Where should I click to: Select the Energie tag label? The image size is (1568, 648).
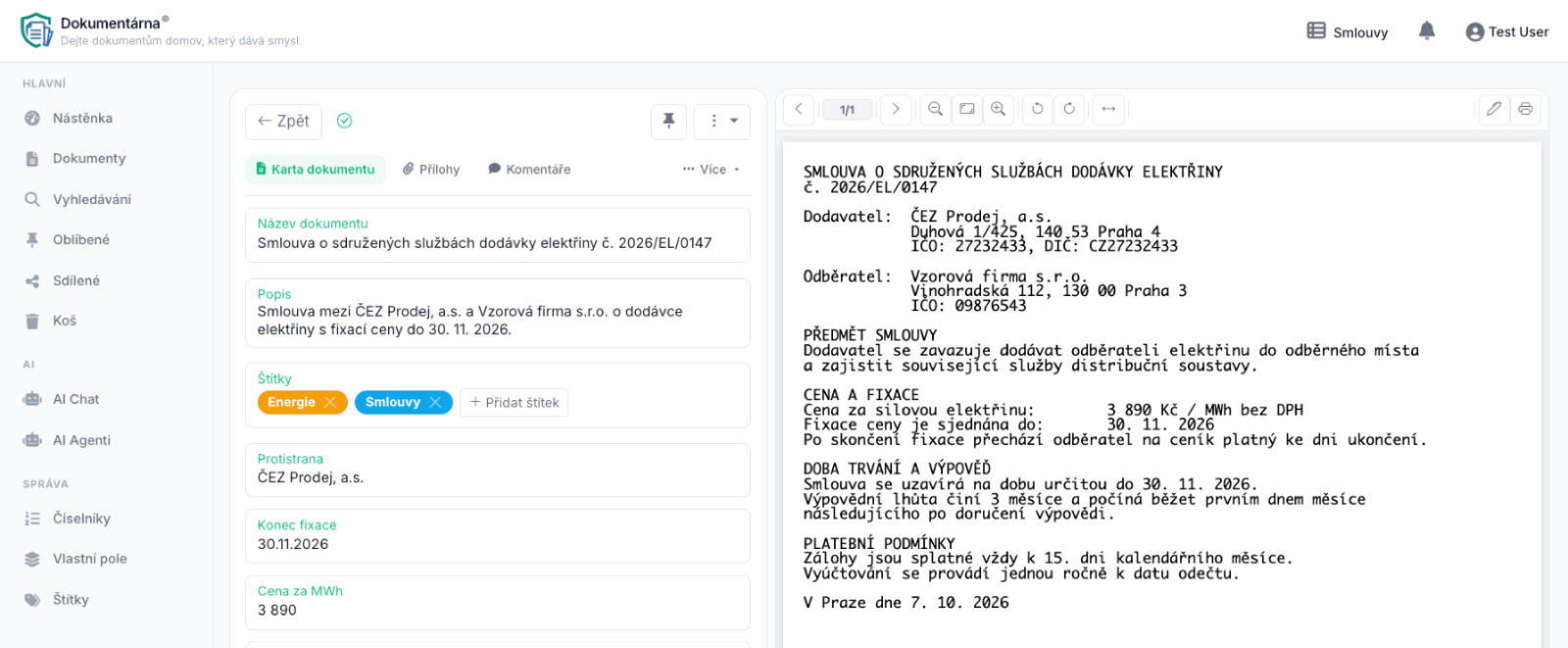[x=291, y=403]
